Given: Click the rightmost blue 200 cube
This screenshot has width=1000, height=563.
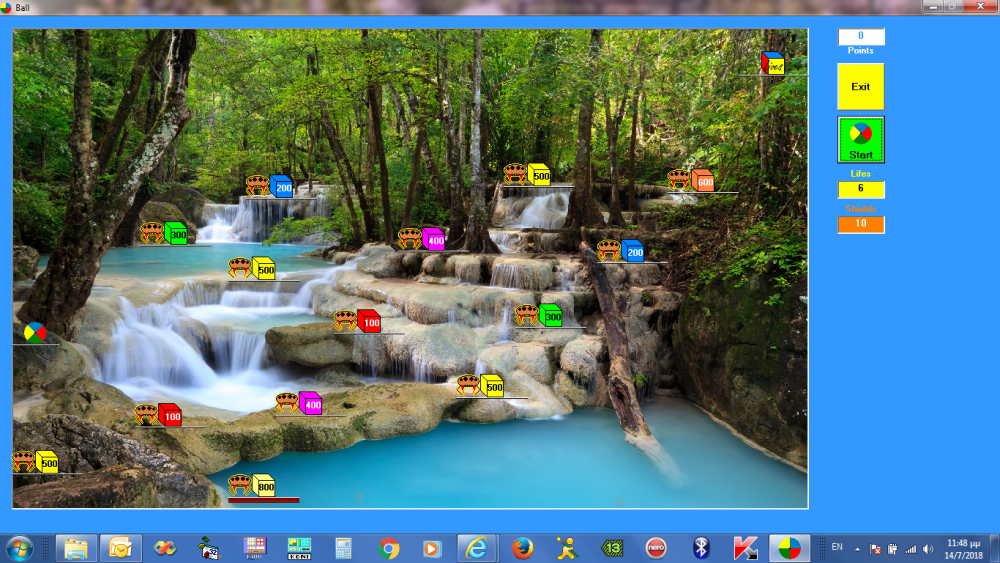Looking at the screenshot, I should [x=632, y=251].
